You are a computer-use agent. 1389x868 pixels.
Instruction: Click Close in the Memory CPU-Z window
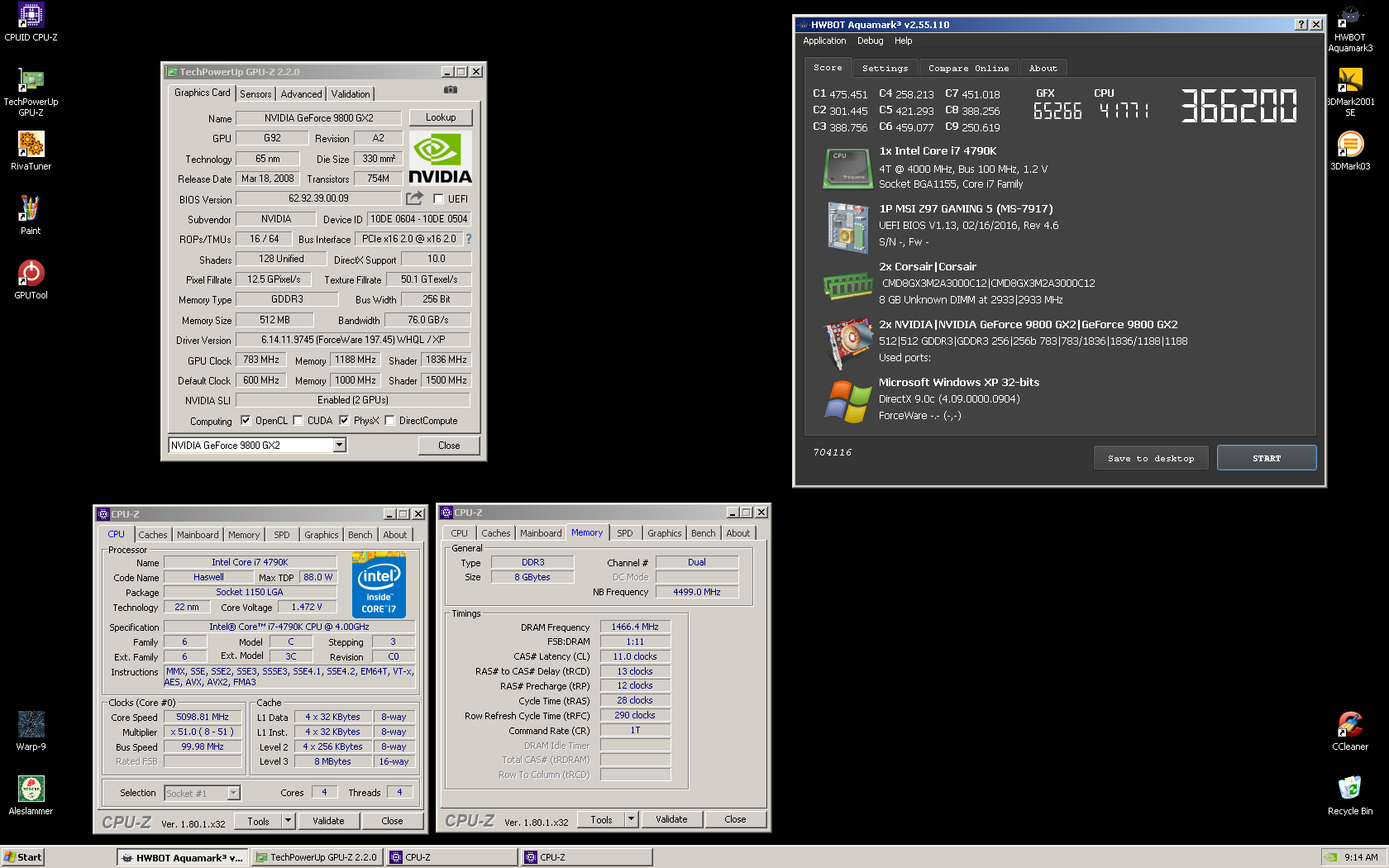(x=735, y=819)
